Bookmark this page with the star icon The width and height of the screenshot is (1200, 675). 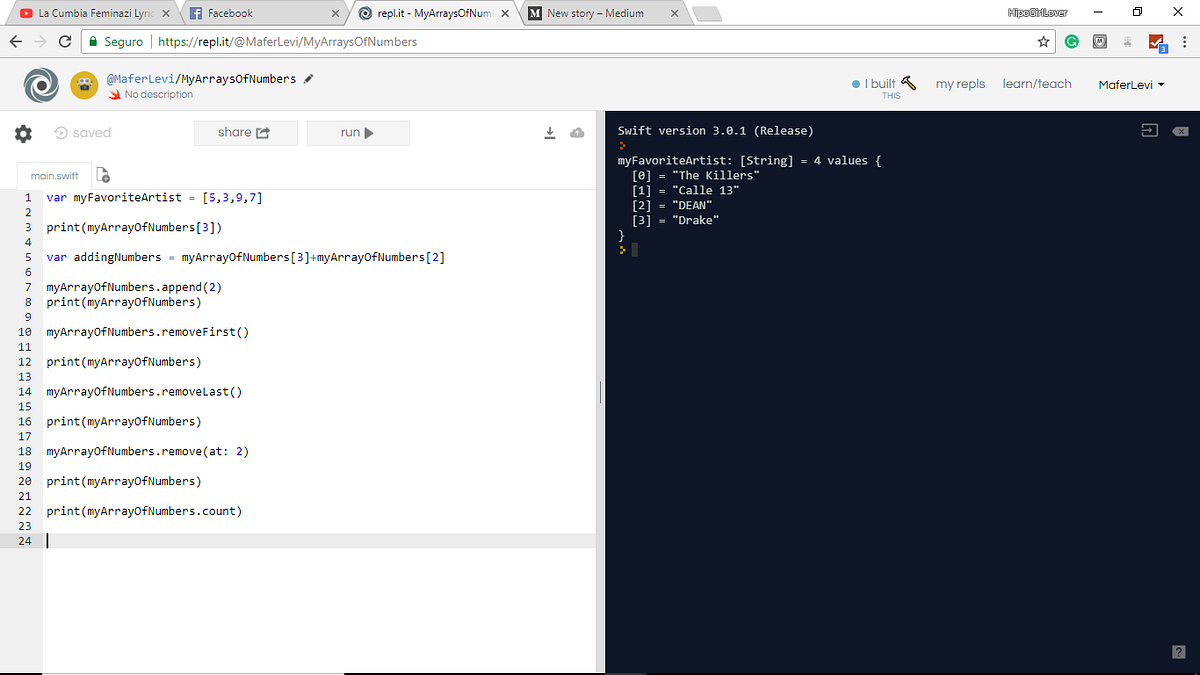point(1044,42)
